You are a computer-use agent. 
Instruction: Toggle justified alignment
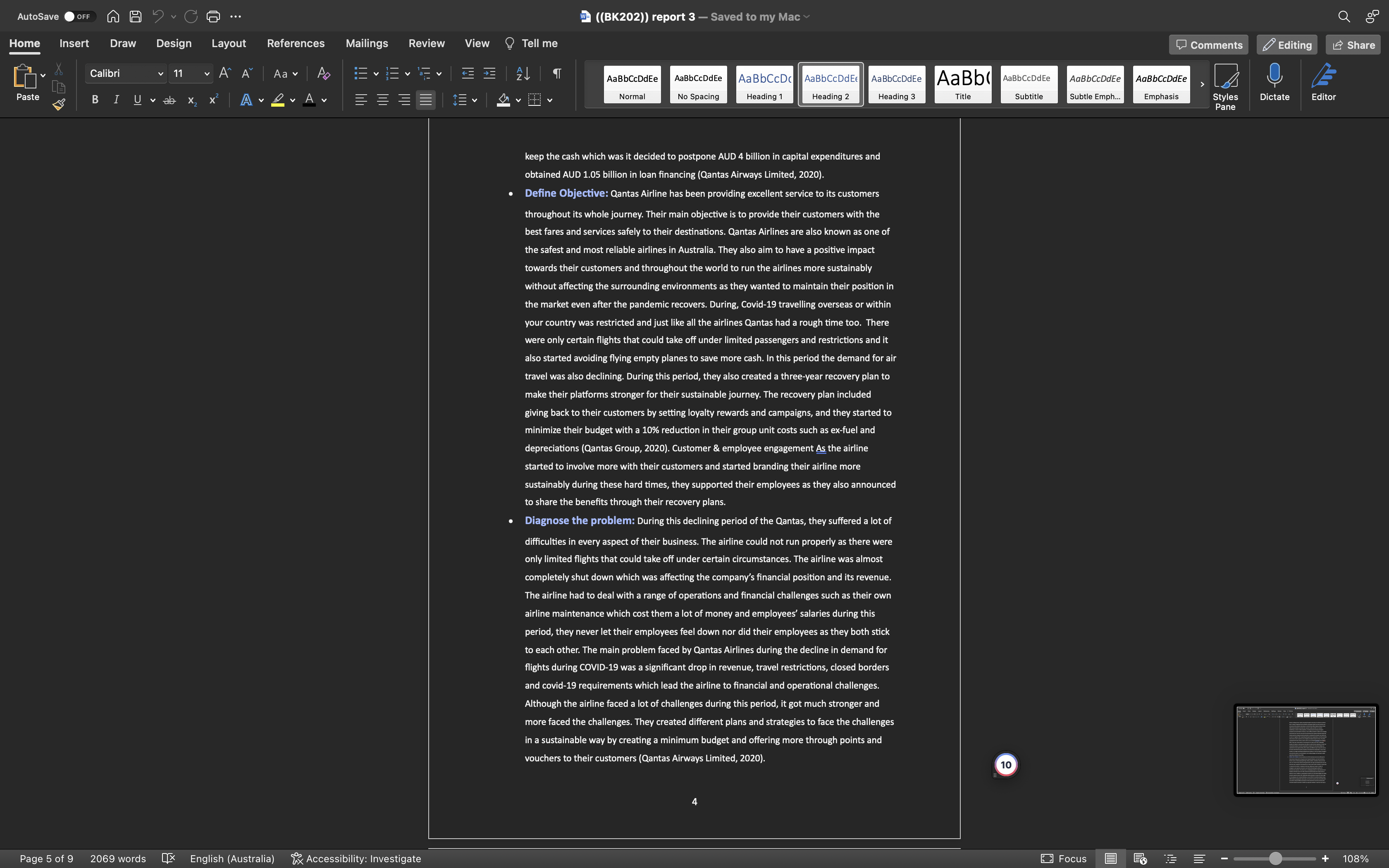[x=426, y=100]
